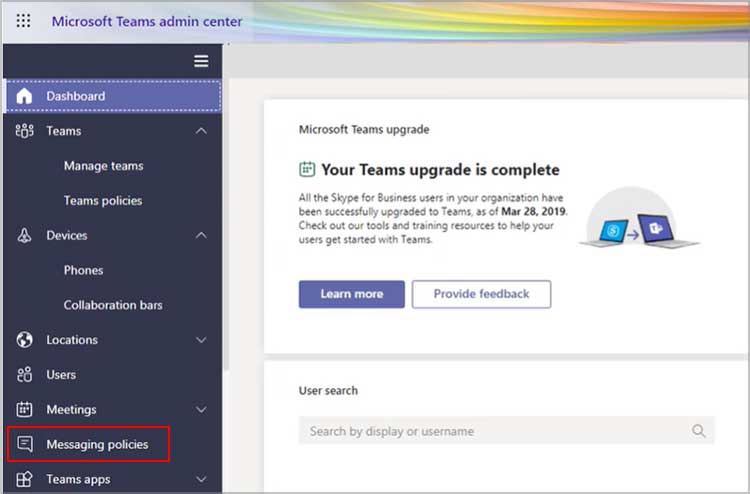This screenshot has width=750, height=494.
Task: Open Collaboration bars
Action: [x=113, y=305]
